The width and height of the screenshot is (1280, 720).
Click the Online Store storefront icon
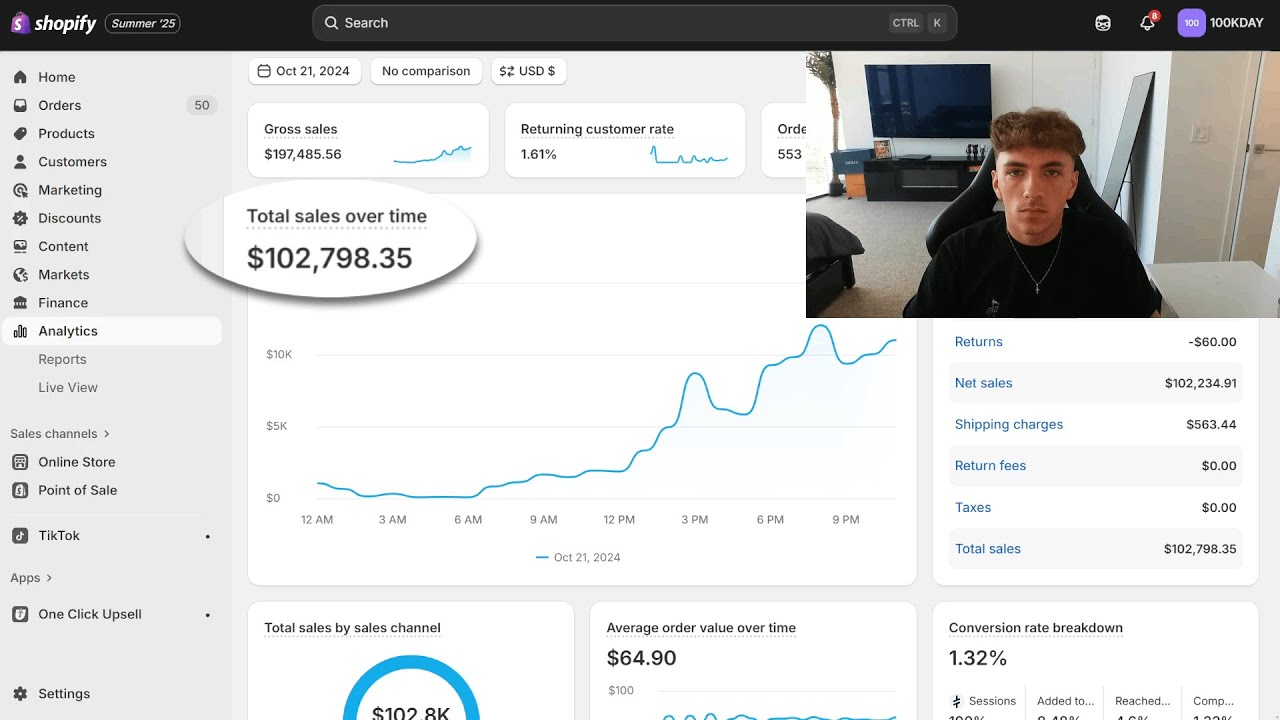(20, 462)
